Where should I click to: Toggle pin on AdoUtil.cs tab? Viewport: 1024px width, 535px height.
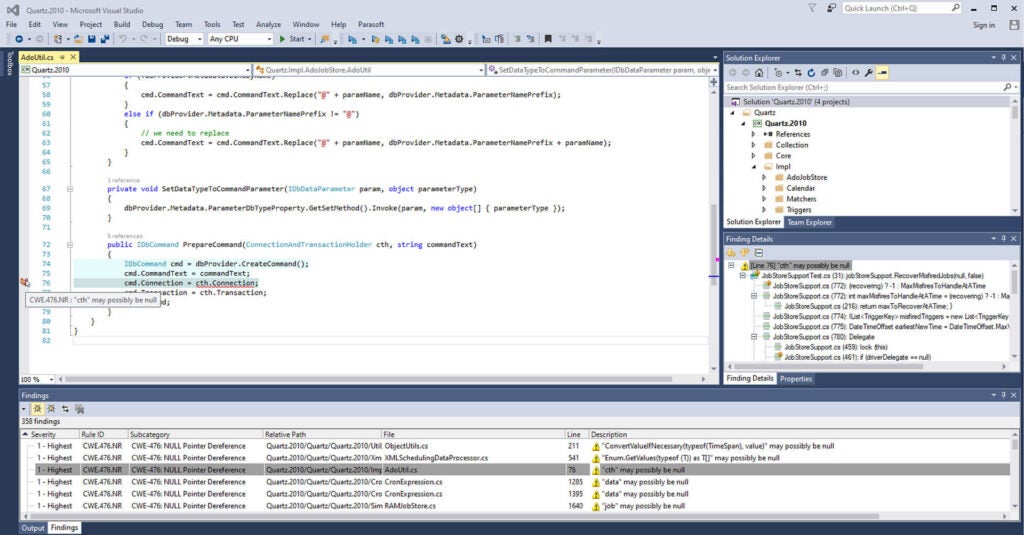(61, 58)
